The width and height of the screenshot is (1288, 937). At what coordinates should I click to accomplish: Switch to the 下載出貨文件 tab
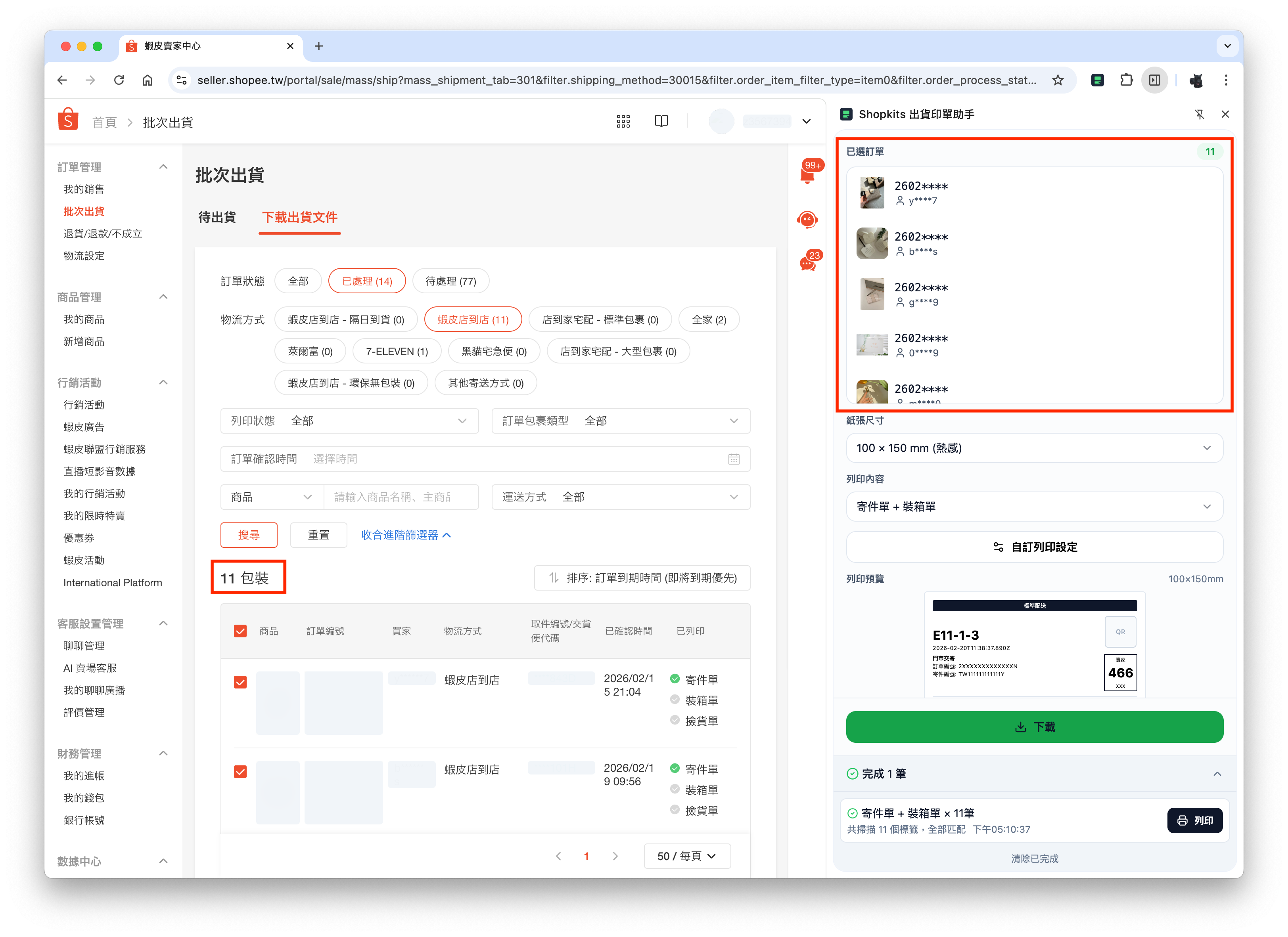[300, 217]
